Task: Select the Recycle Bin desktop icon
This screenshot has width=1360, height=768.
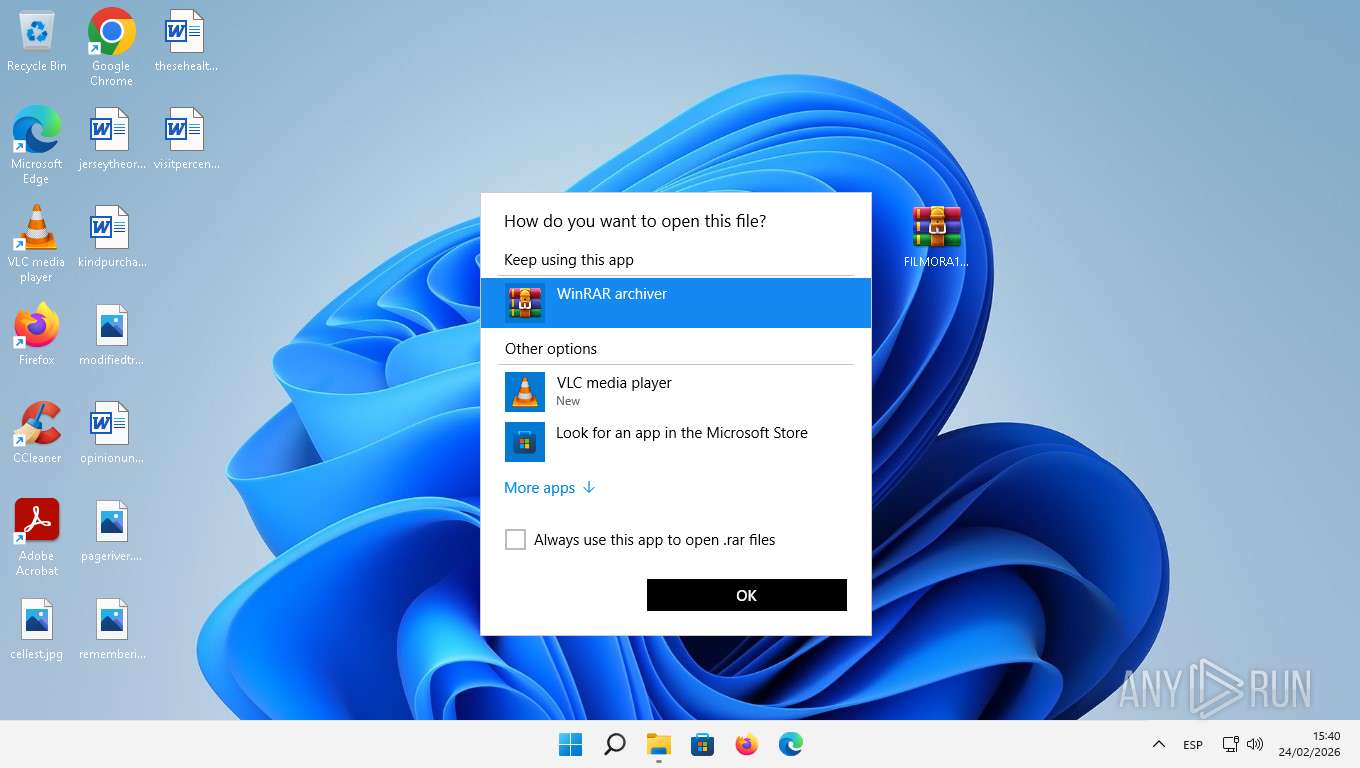Action: pos(37,42)
